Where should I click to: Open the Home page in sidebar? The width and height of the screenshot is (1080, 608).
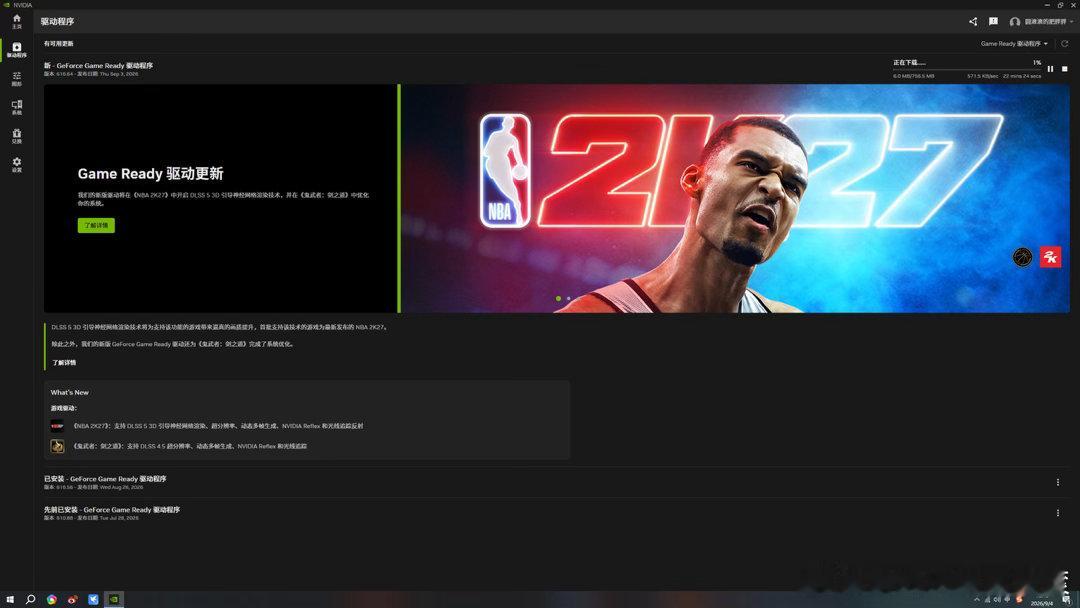[x=17, y=21]
